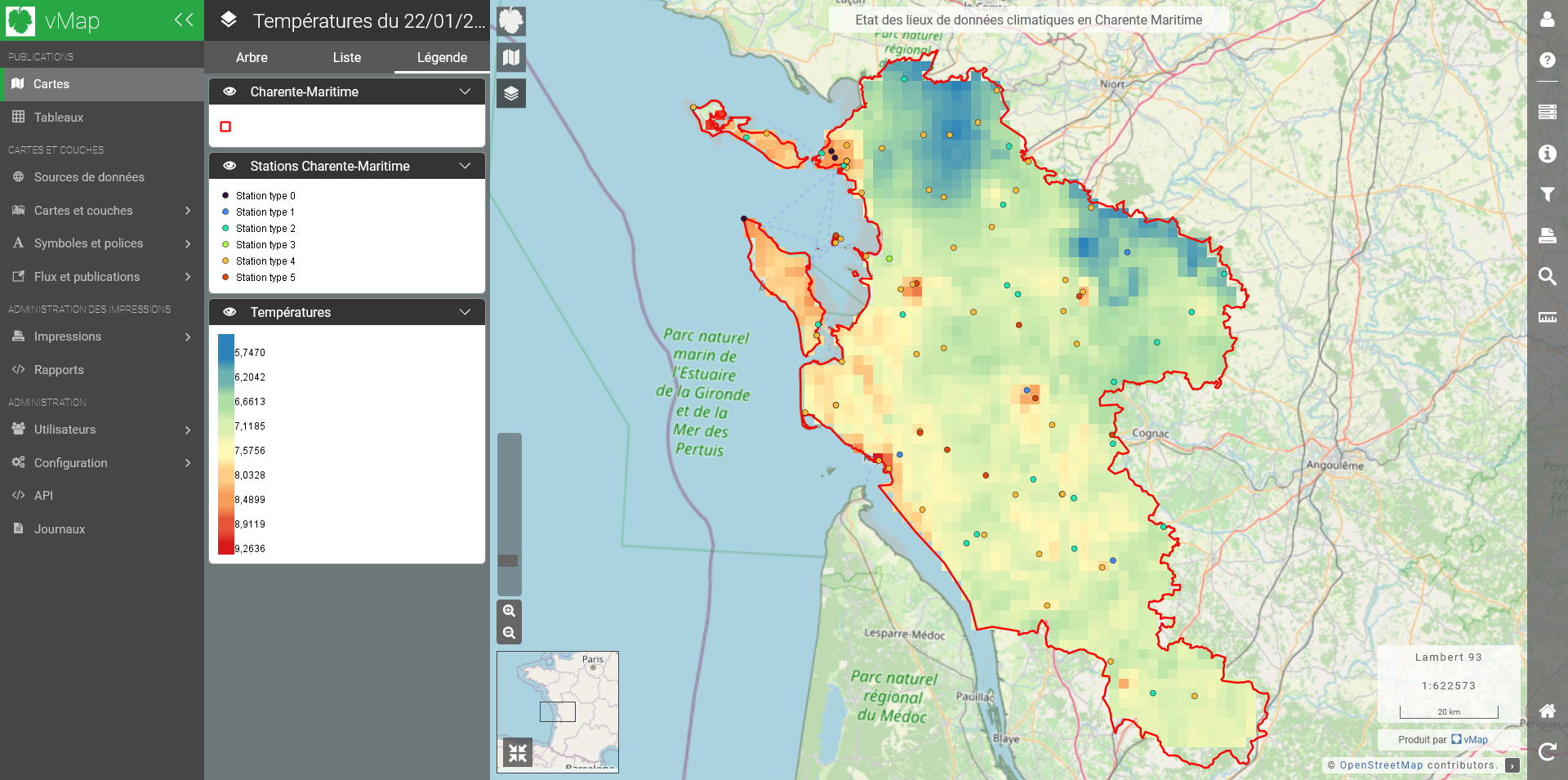Switch to the Liste tab

(x=347, y=57)
